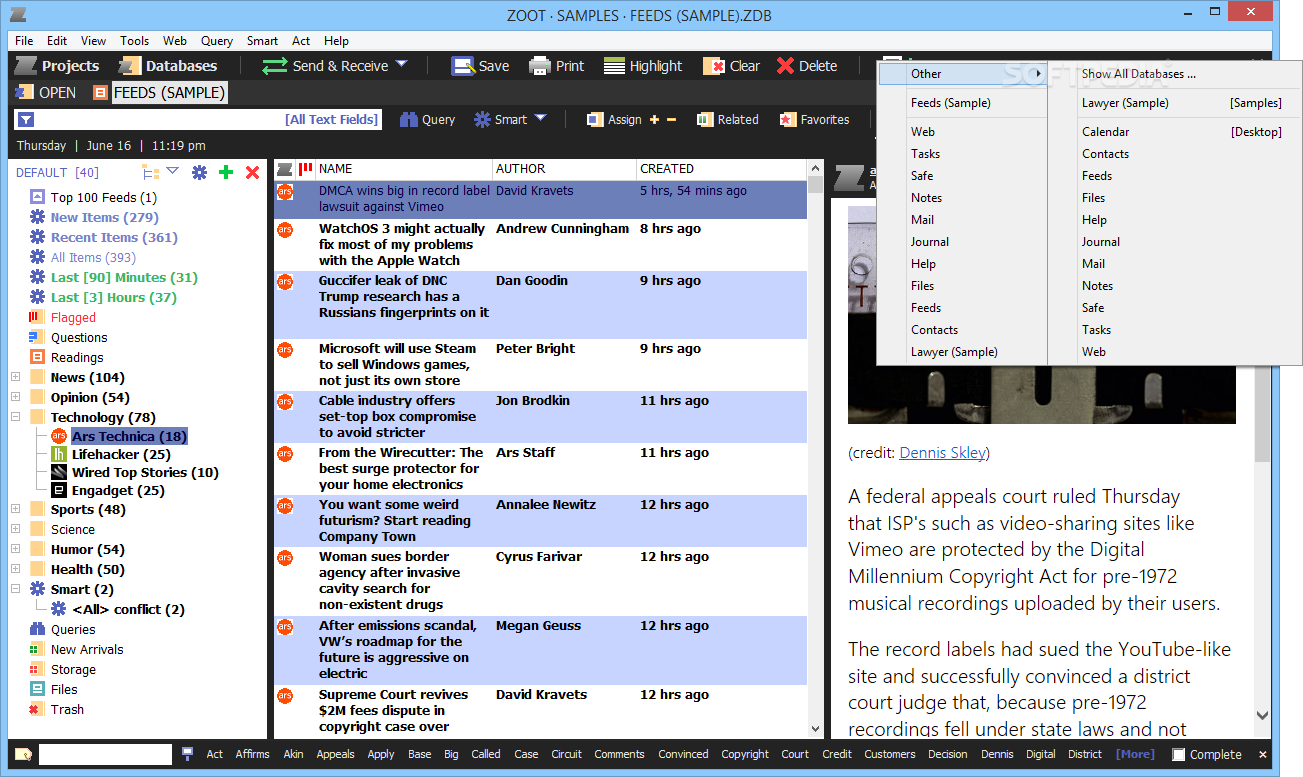Click the Smart gear toolbar button

click(x=500, y=119)
